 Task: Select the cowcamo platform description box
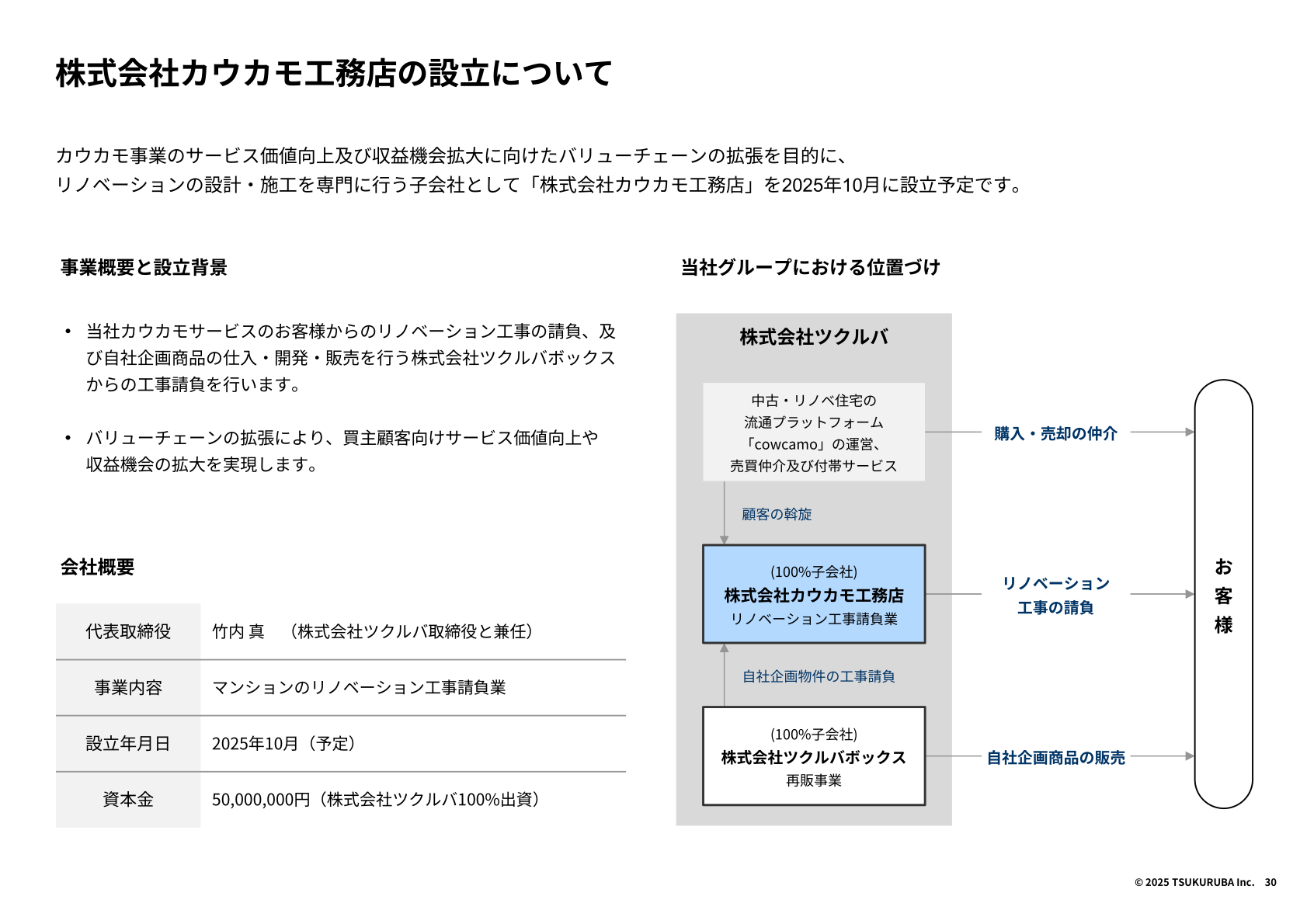pos(814,432)
